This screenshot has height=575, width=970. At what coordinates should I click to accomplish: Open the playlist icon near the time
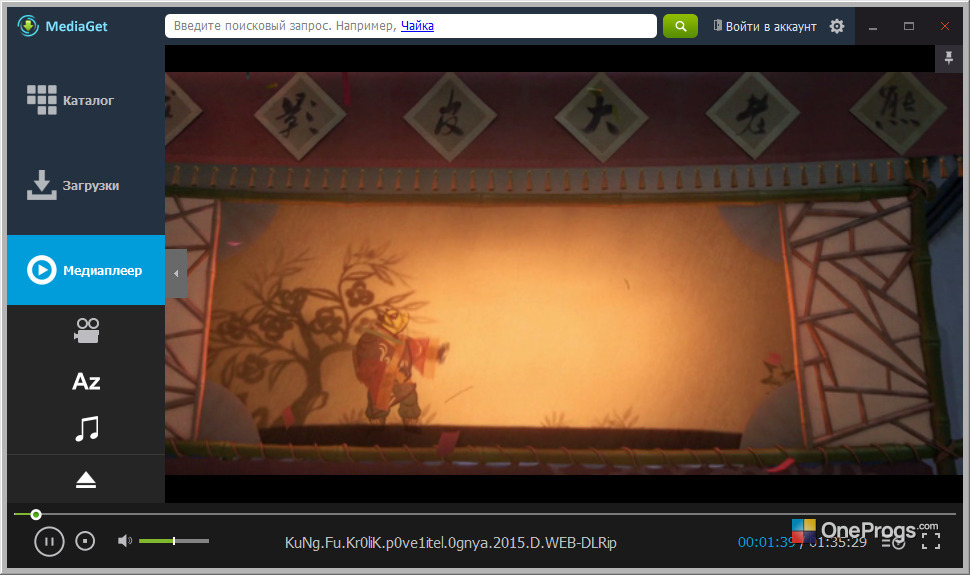click(x=894, y=543)
